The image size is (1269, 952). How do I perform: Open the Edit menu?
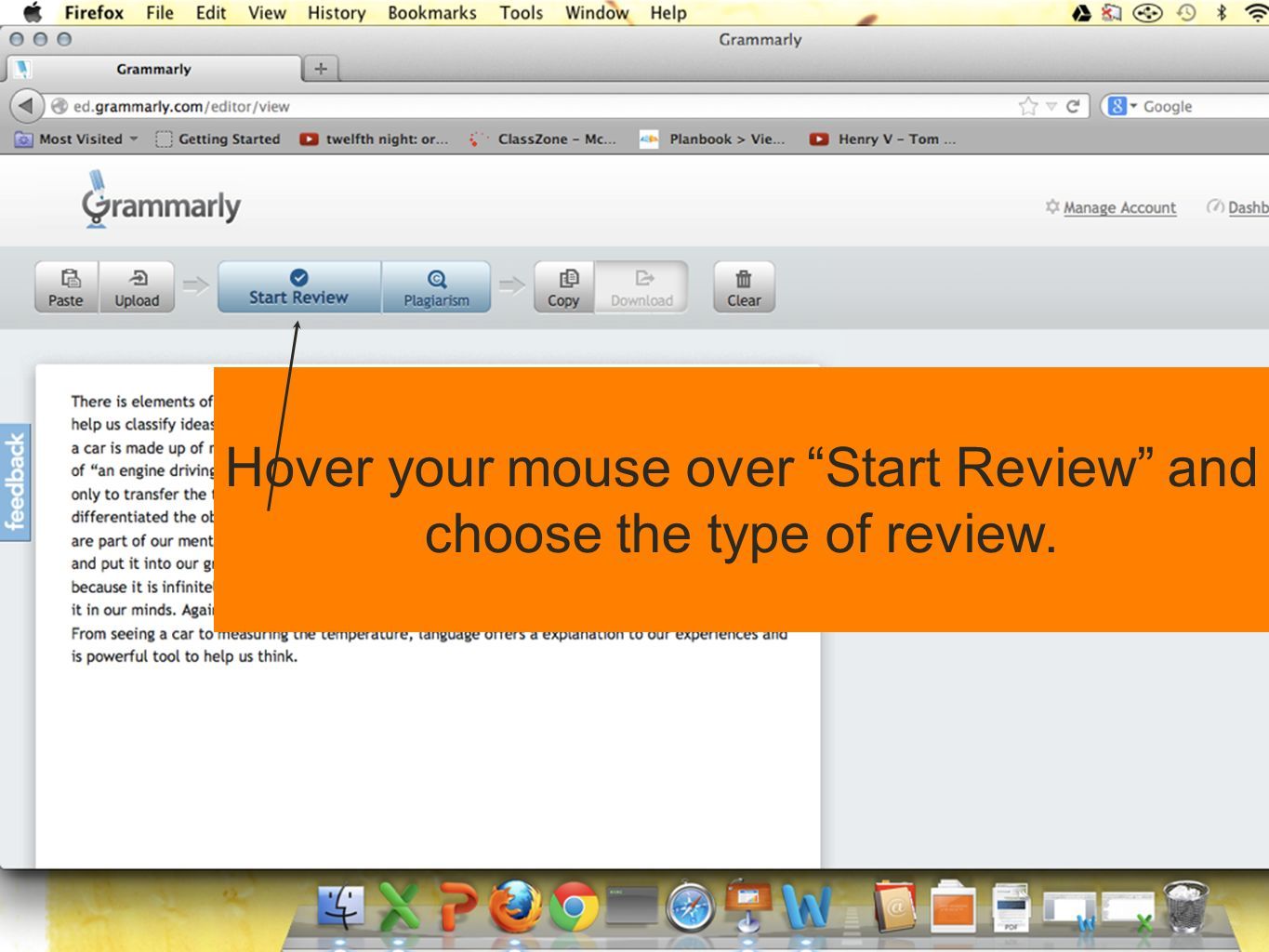pos(211,13)
